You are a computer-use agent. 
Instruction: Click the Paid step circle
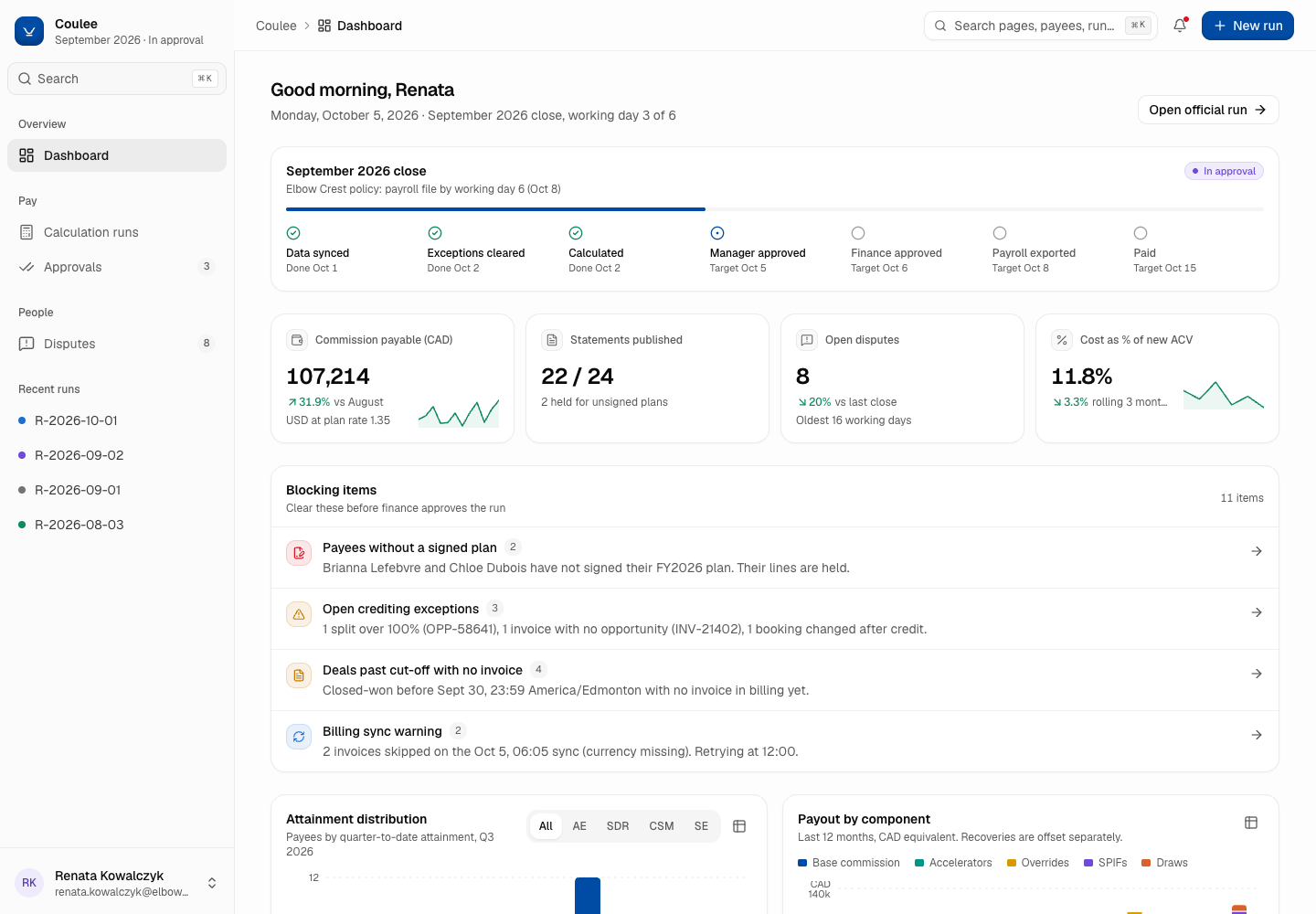coord(1141,233)
